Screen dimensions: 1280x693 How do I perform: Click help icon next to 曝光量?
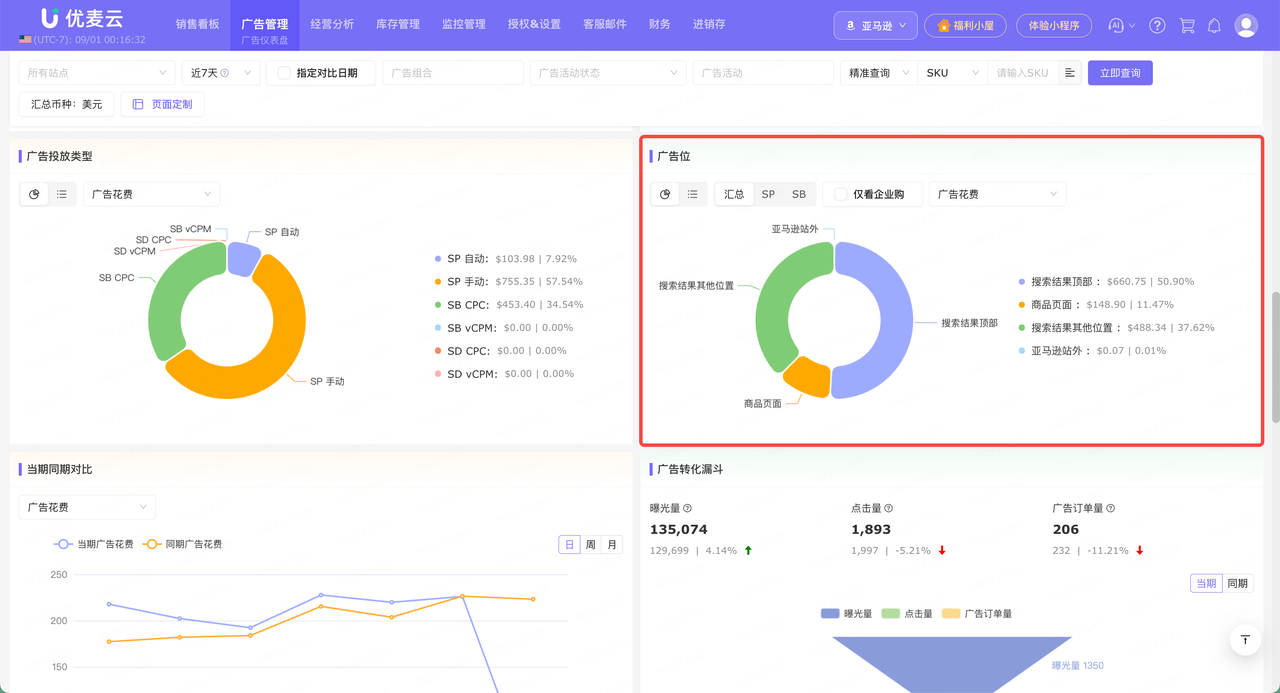[687, 509]
